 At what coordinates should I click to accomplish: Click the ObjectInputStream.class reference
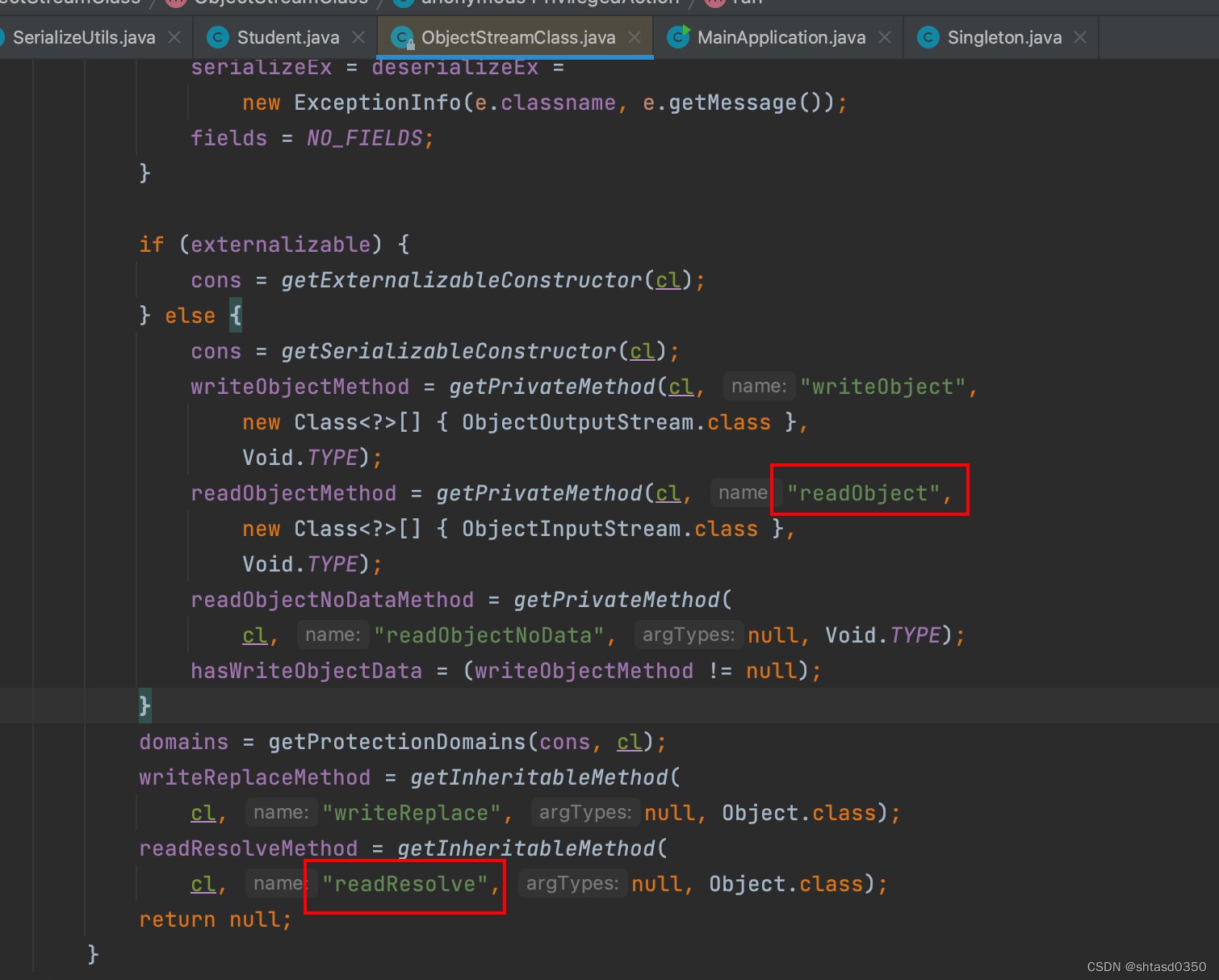(609, 529)
